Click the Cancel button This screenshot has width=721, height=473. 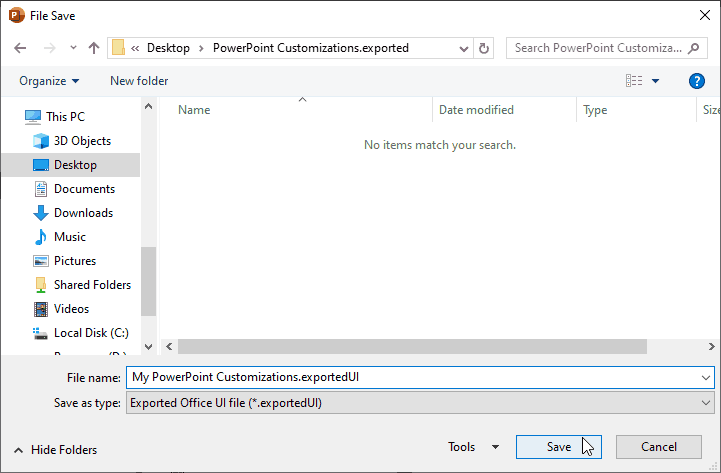(x=658, y=447)
